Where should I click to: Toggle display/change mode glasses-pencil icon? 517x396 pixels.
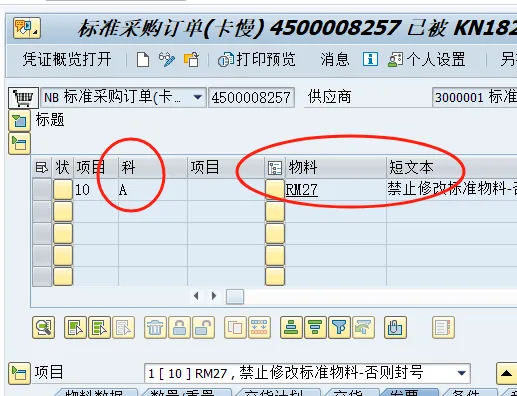click(x=167, y=60)
